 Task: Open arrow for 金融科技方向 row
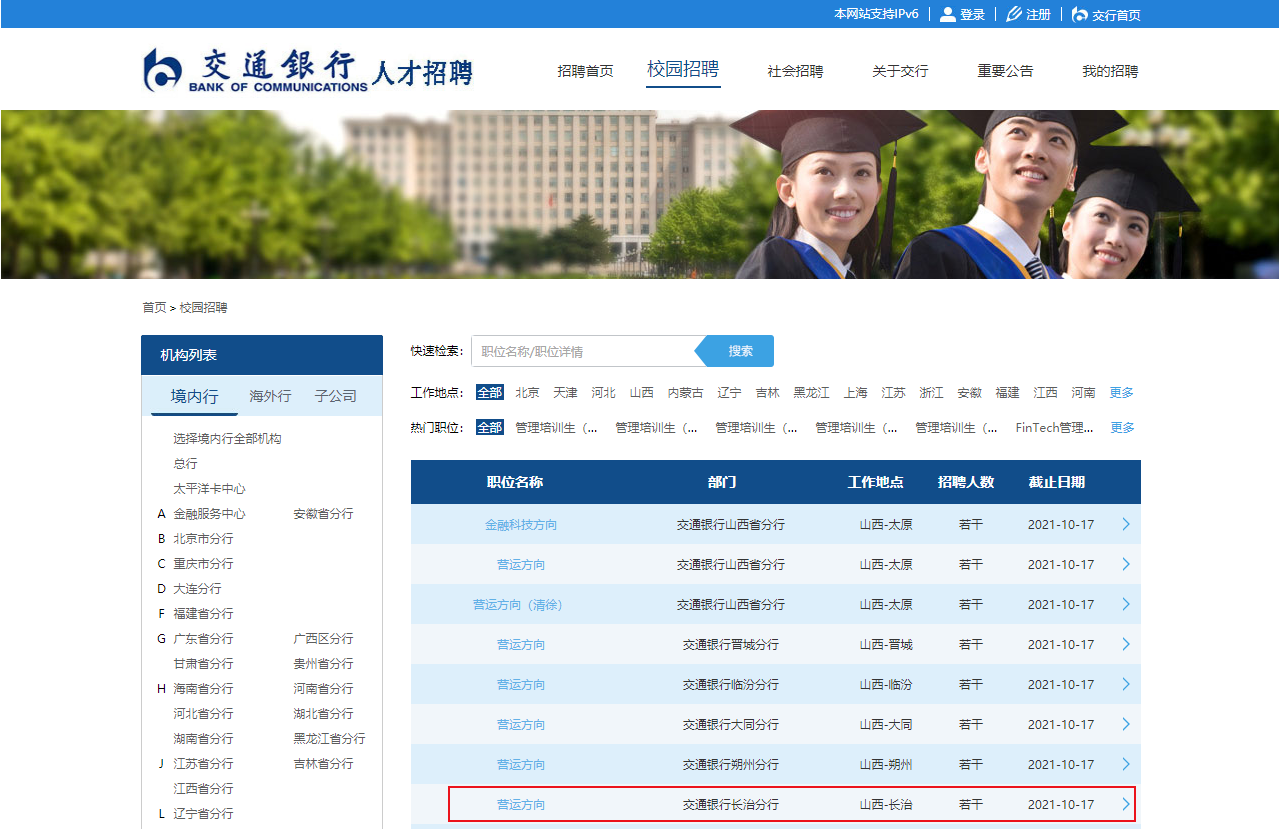pyautogui.click(x=1126, y=524)
